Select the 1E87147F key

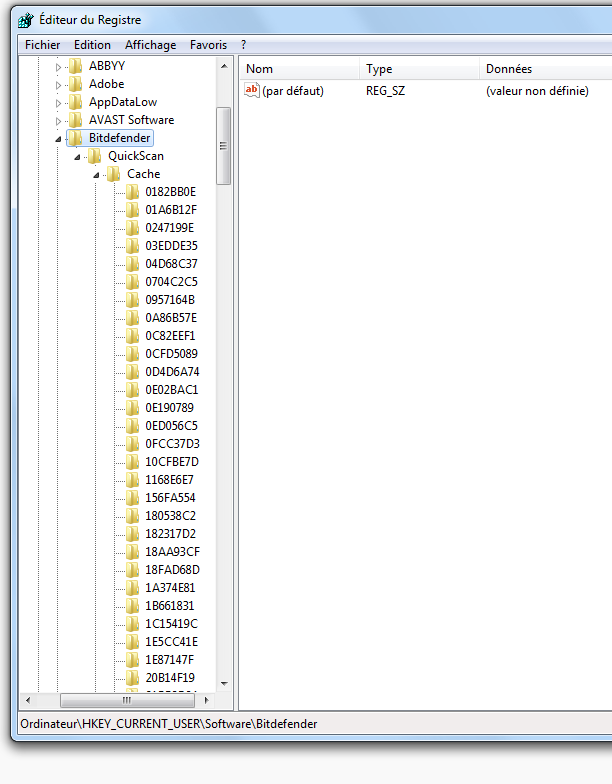coord(170,660)
